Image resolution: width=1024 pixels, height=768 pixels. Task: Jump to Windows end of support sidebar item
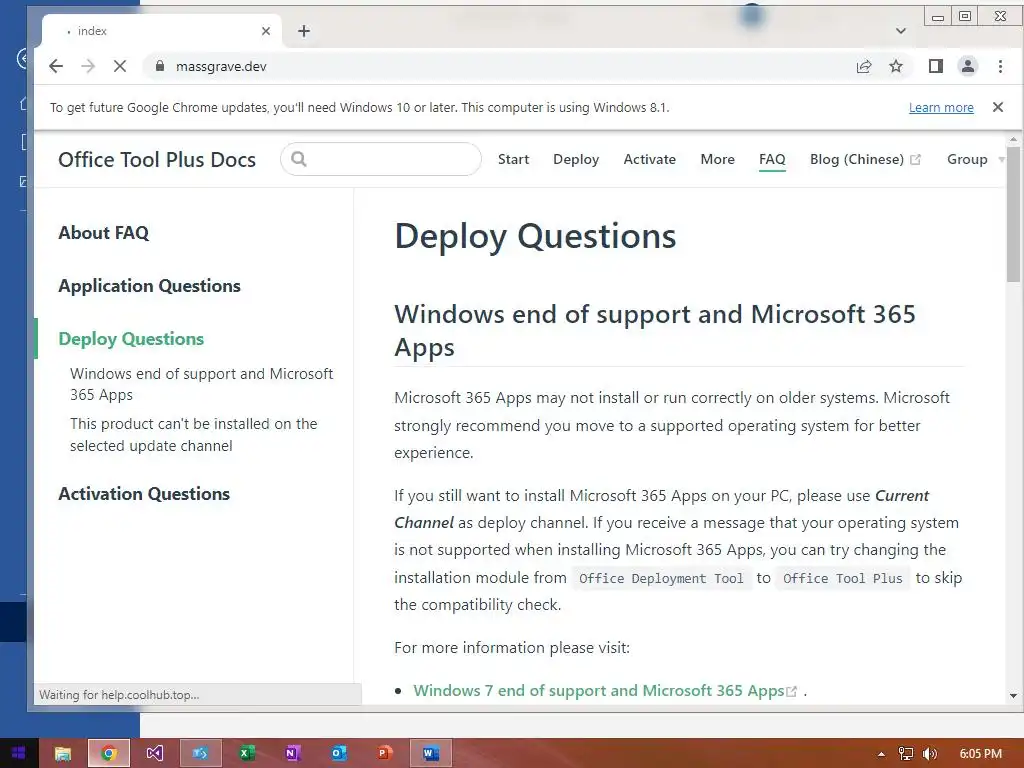coord(202,384)
